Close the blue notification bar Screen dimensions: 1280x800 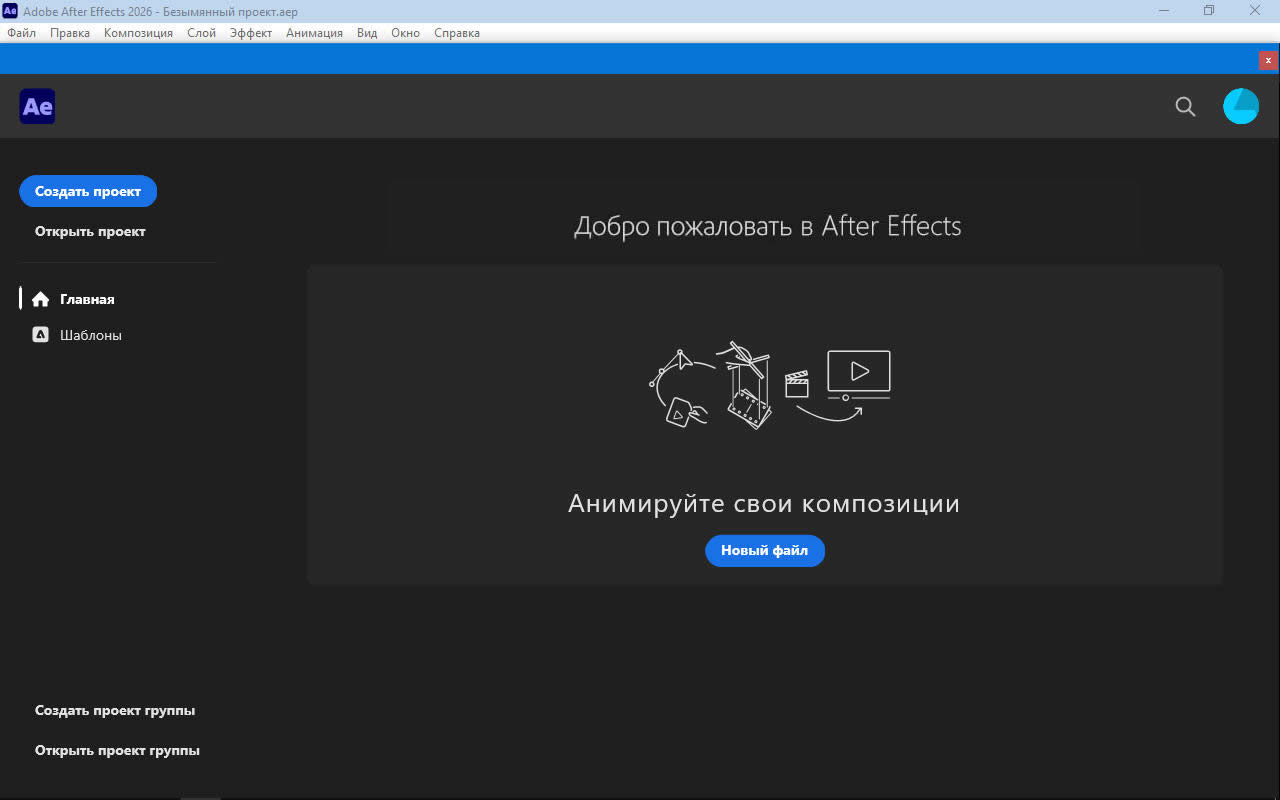[1268, 60]
